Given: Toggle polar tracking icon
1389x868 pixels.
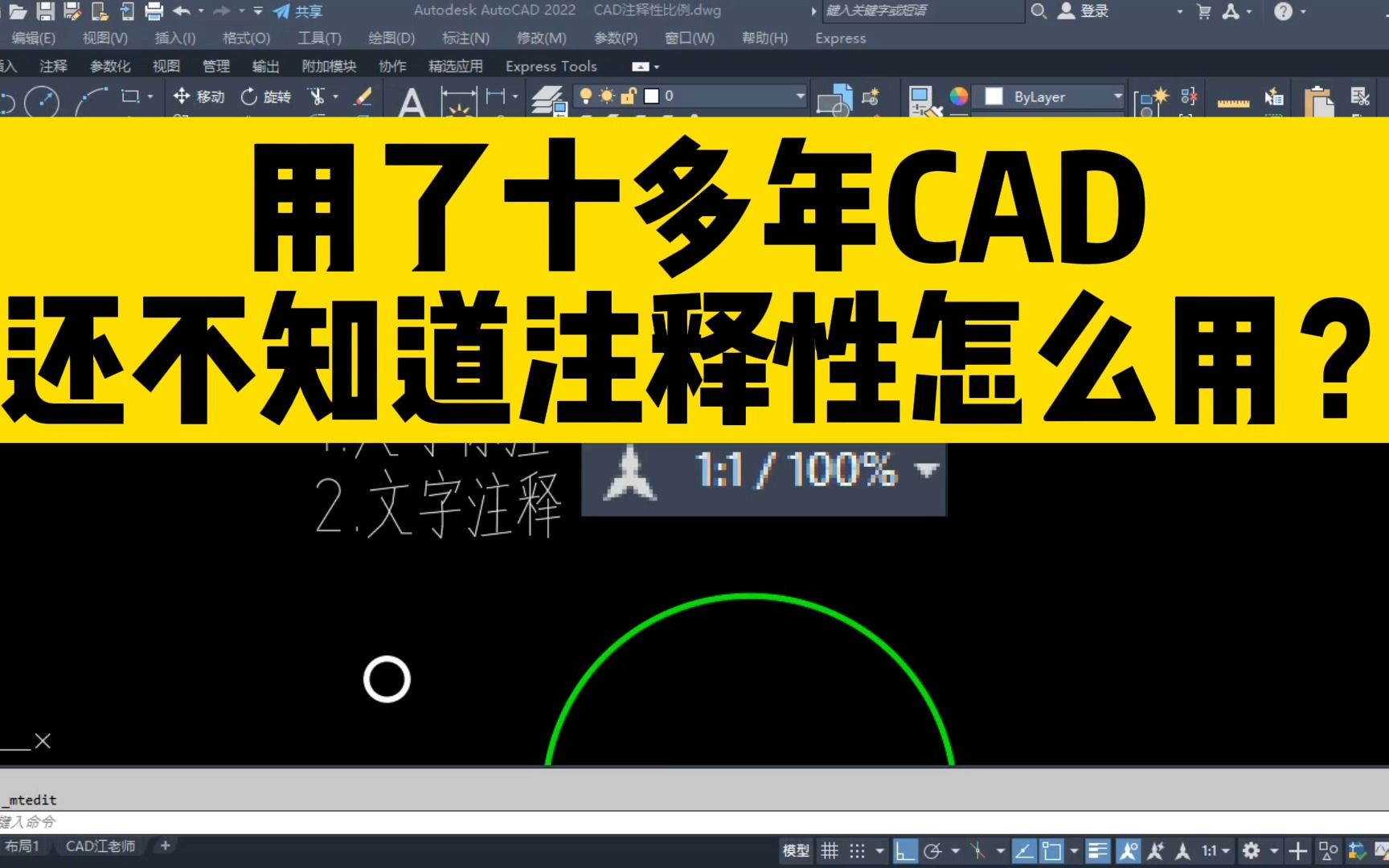Looking at the screenshot, I should (x=932, y=850).
